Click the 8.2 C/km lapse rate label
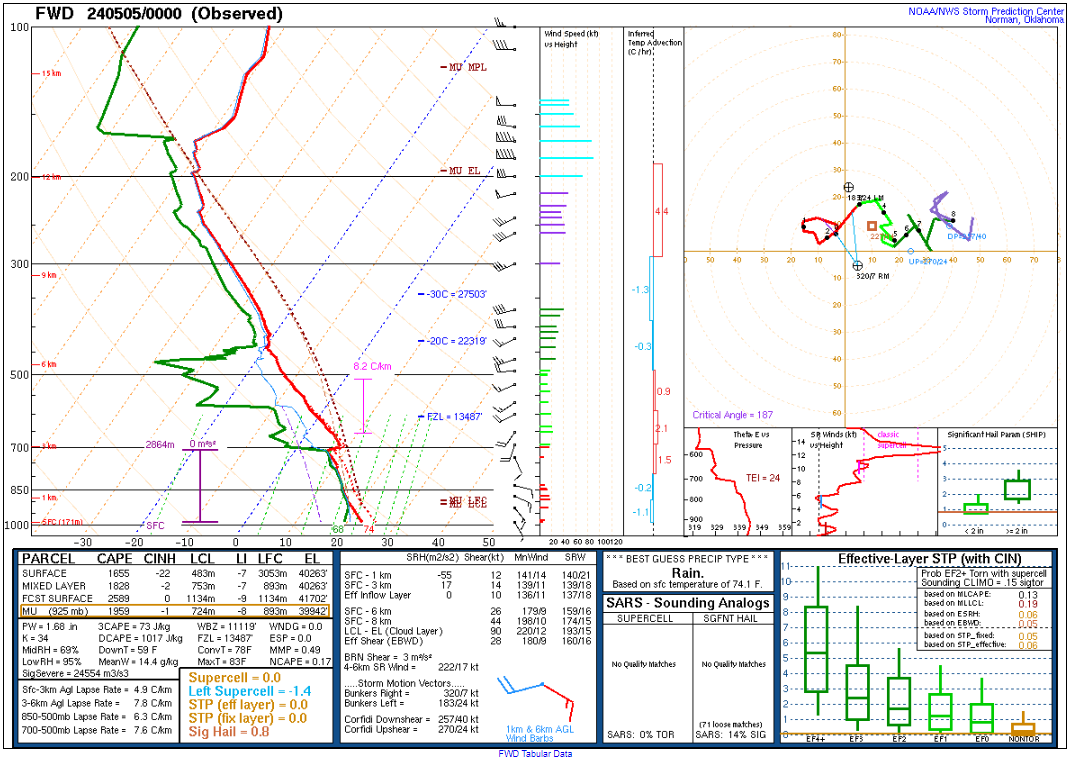 click(372, 367)
